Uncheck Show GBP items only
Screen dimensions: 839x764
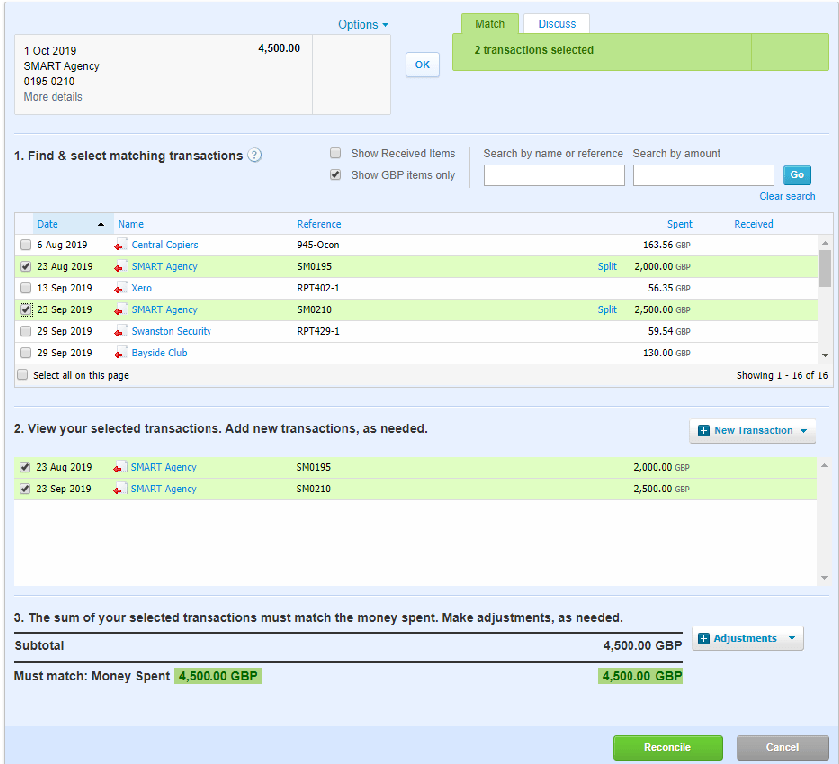click(336, 175)
